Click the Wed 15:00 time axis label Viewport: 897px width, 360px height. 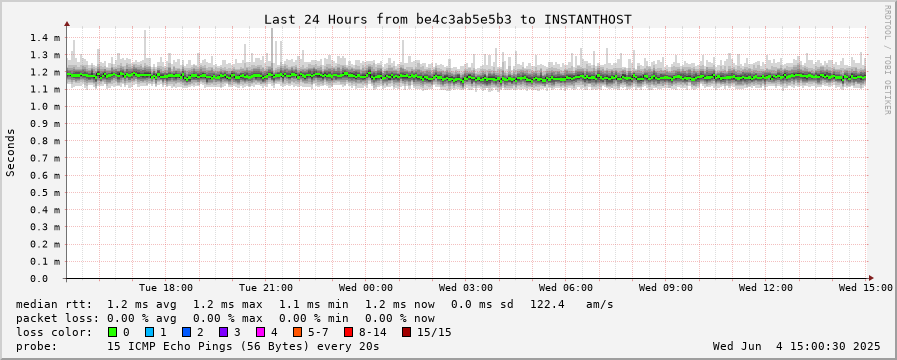click(x=866, y=287)
